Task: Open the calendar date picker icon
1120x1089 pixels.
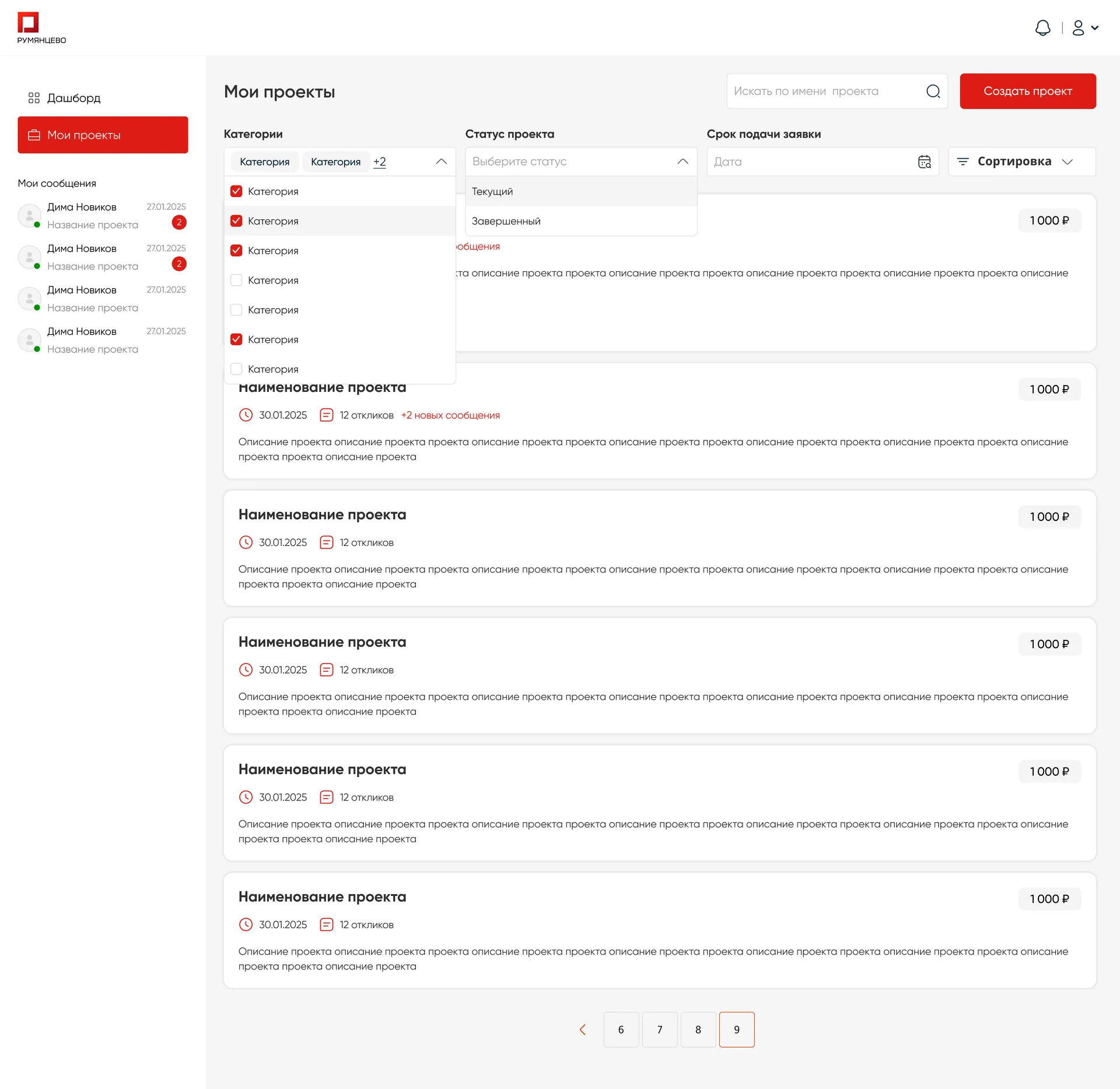Action: (924, 162)
